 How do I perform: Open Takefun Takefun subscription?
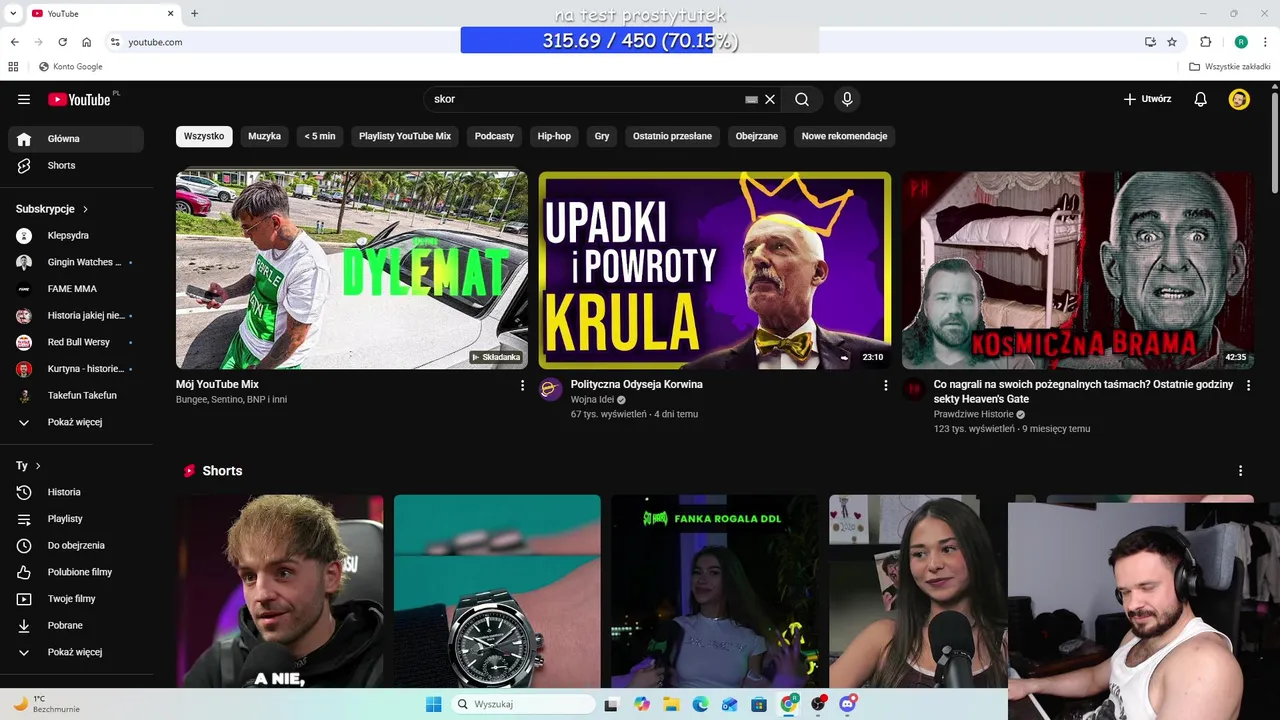[76, 395]
